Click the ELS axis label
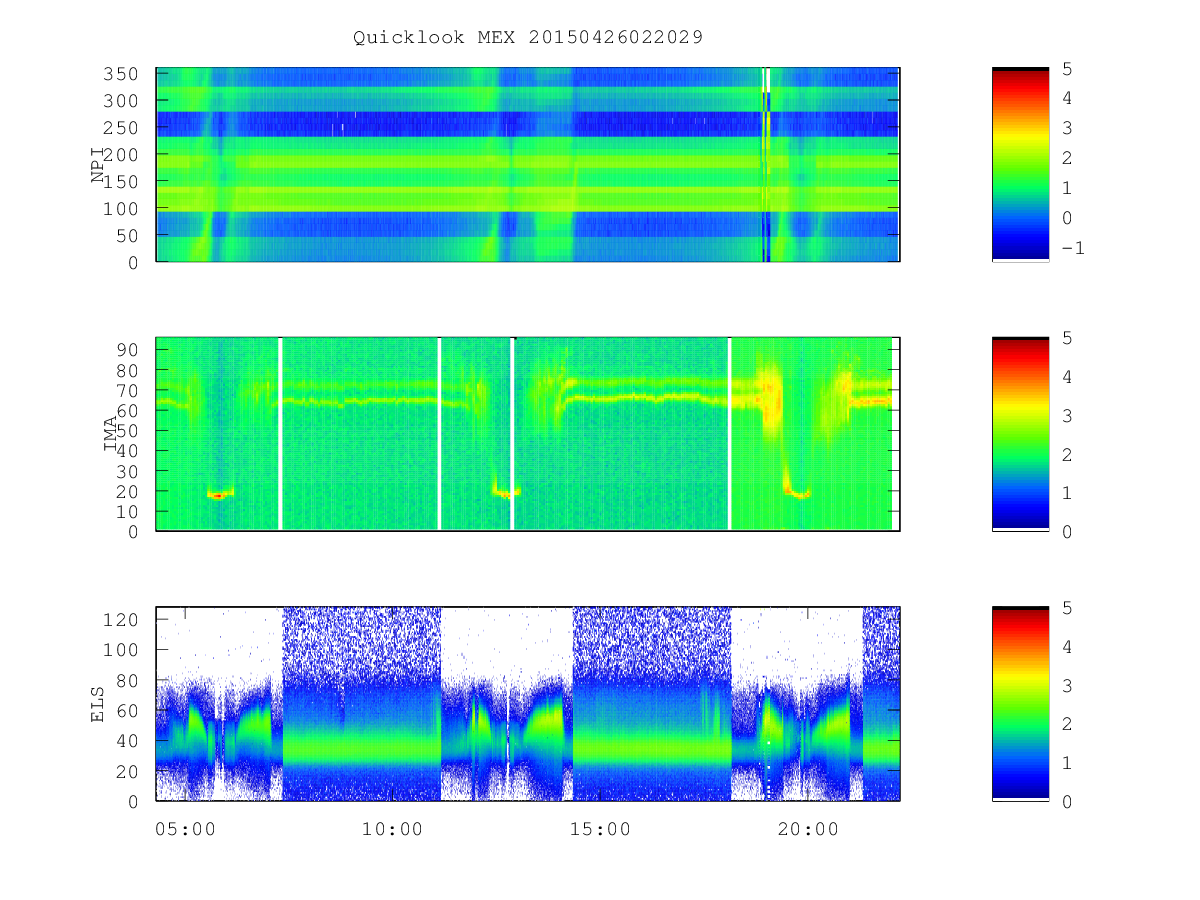The image size is (1200, 900). 98,704
